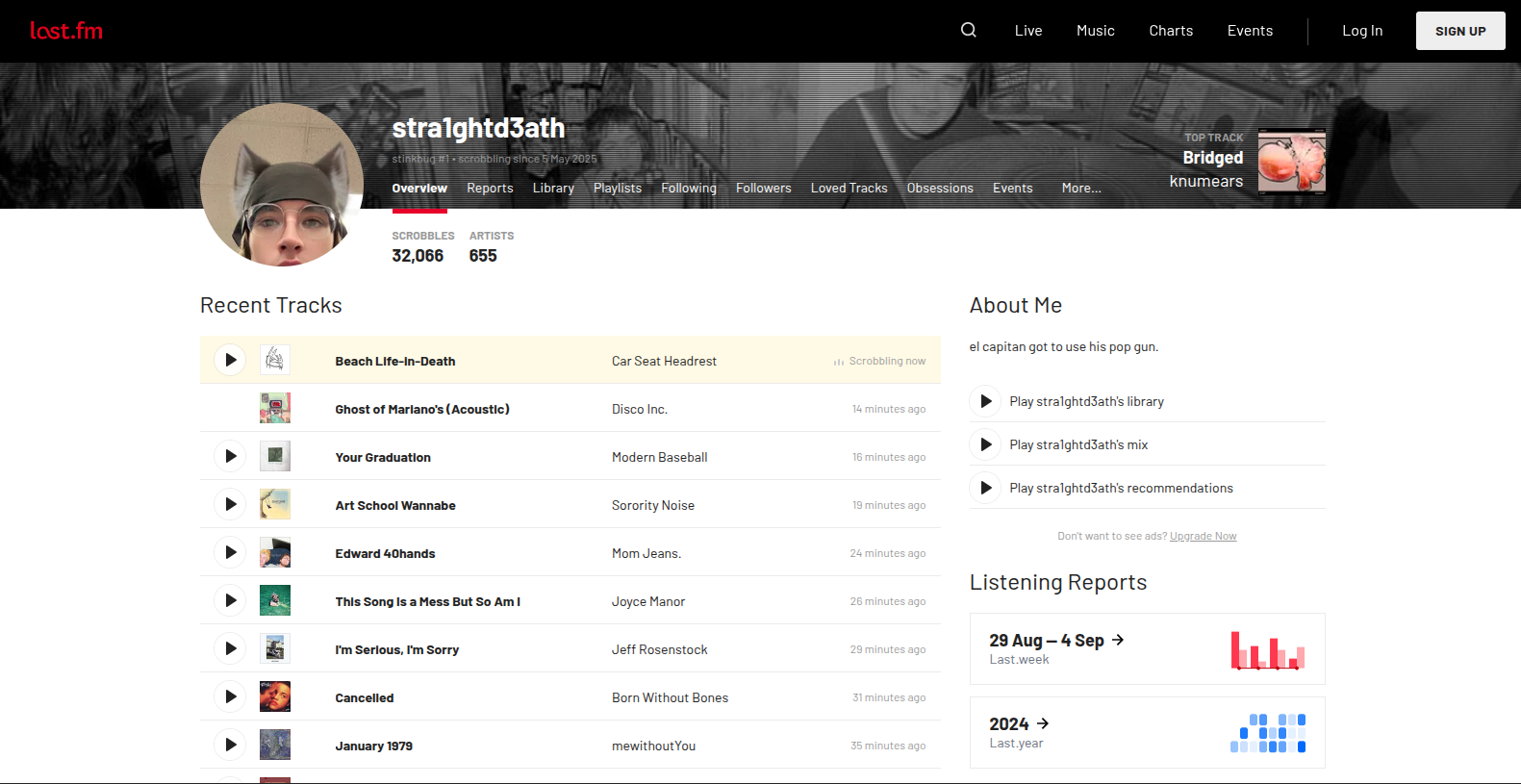
Task: Switch to the Library tab
Action: click(x=553, y=189)
